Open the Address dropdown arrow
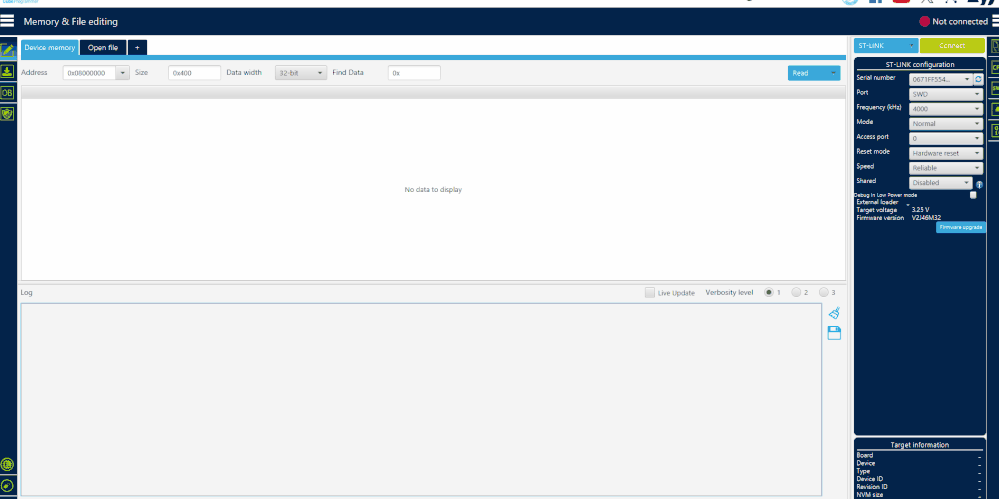The width and height of the screenshot is (999, 499). tap(123, 73)
